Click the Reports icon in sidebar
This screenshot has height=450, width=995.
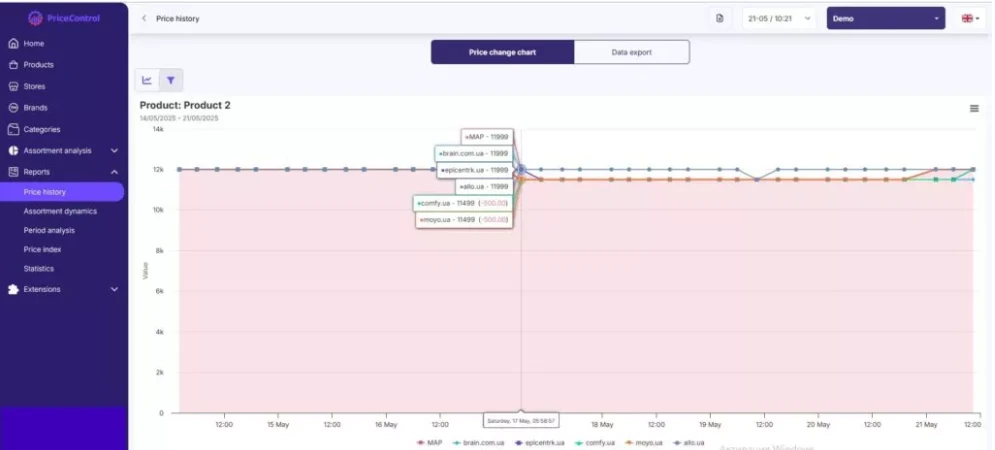13,172
